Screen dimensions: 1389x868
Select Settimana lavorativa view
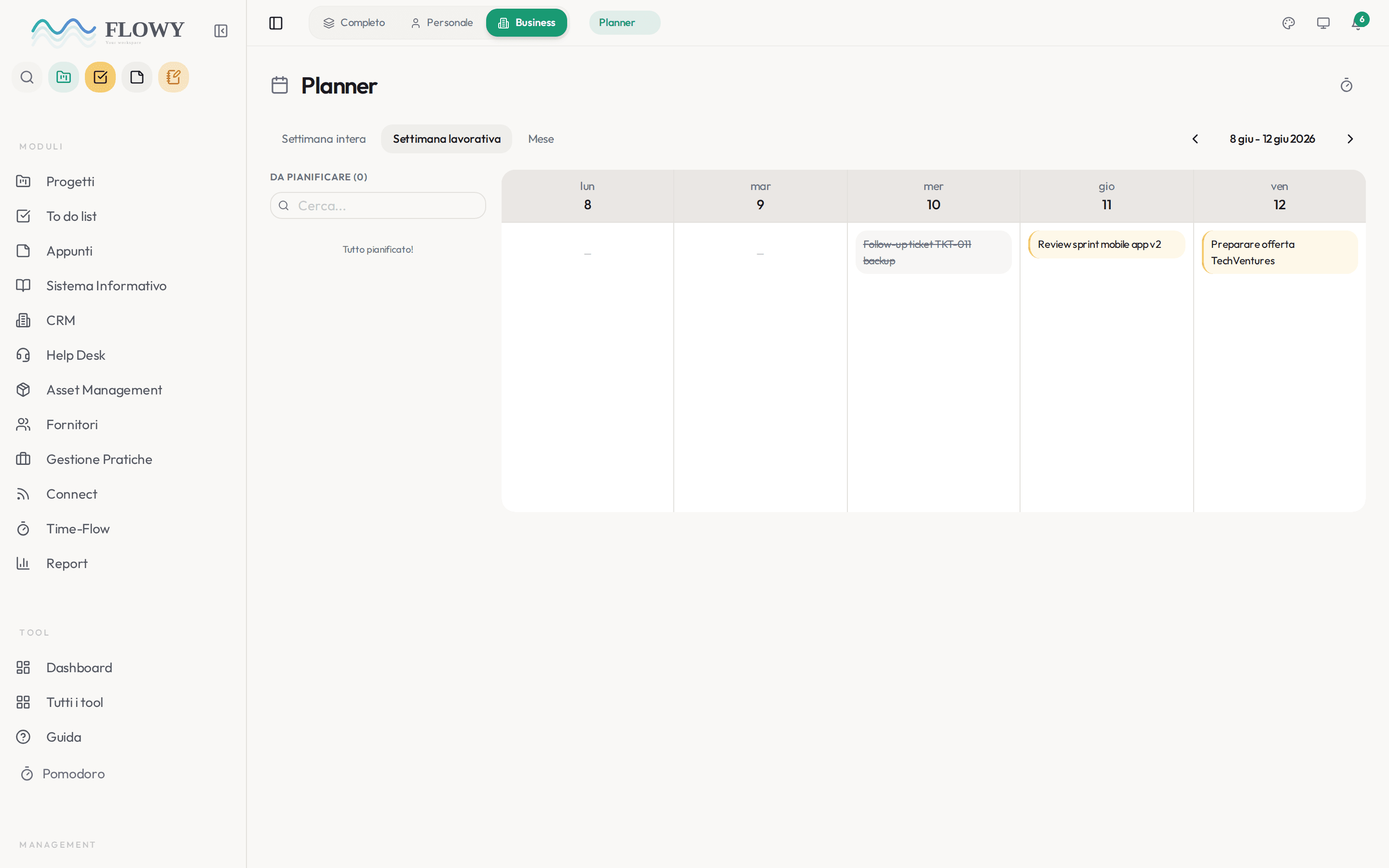point(447,139)
